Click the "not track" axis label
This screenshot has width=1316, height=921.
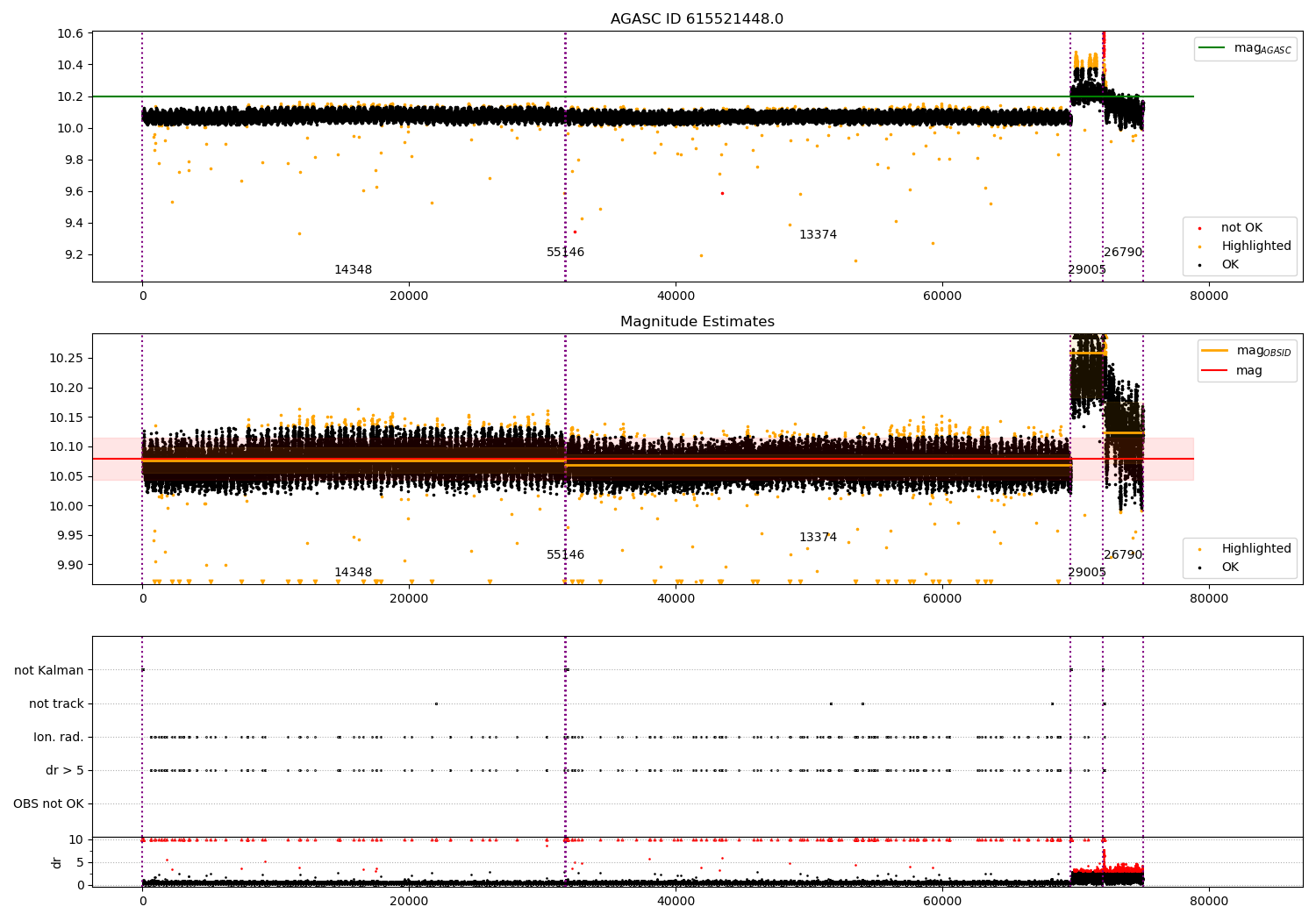click(56, 703)
